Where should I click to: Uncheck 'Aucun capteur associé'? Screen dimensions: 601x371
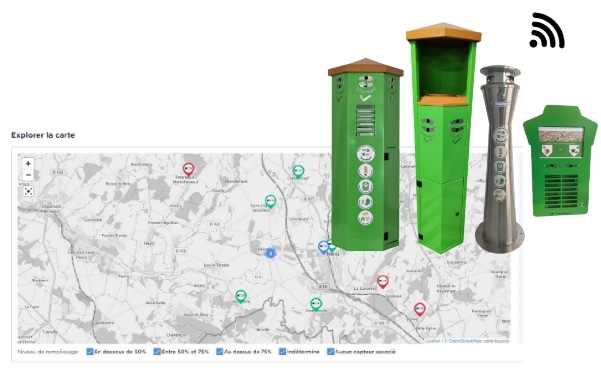(330, 351)
